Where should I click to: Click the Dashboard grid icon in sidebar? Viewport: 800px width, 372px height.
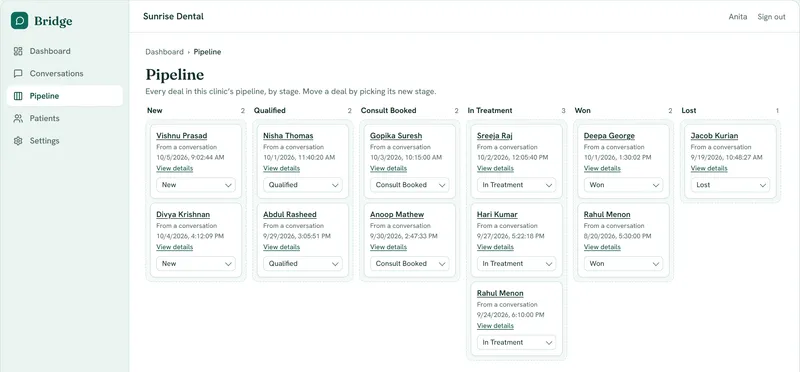click(18, 51)
